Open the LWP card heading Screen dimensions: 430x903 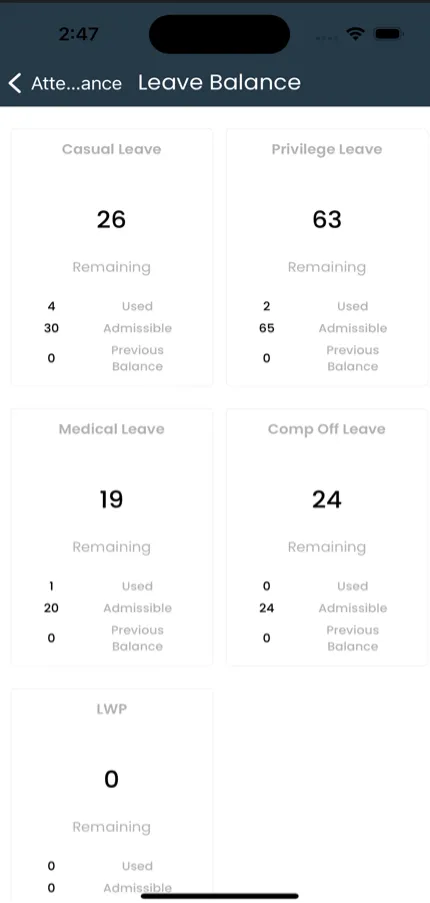click(112, 709)
